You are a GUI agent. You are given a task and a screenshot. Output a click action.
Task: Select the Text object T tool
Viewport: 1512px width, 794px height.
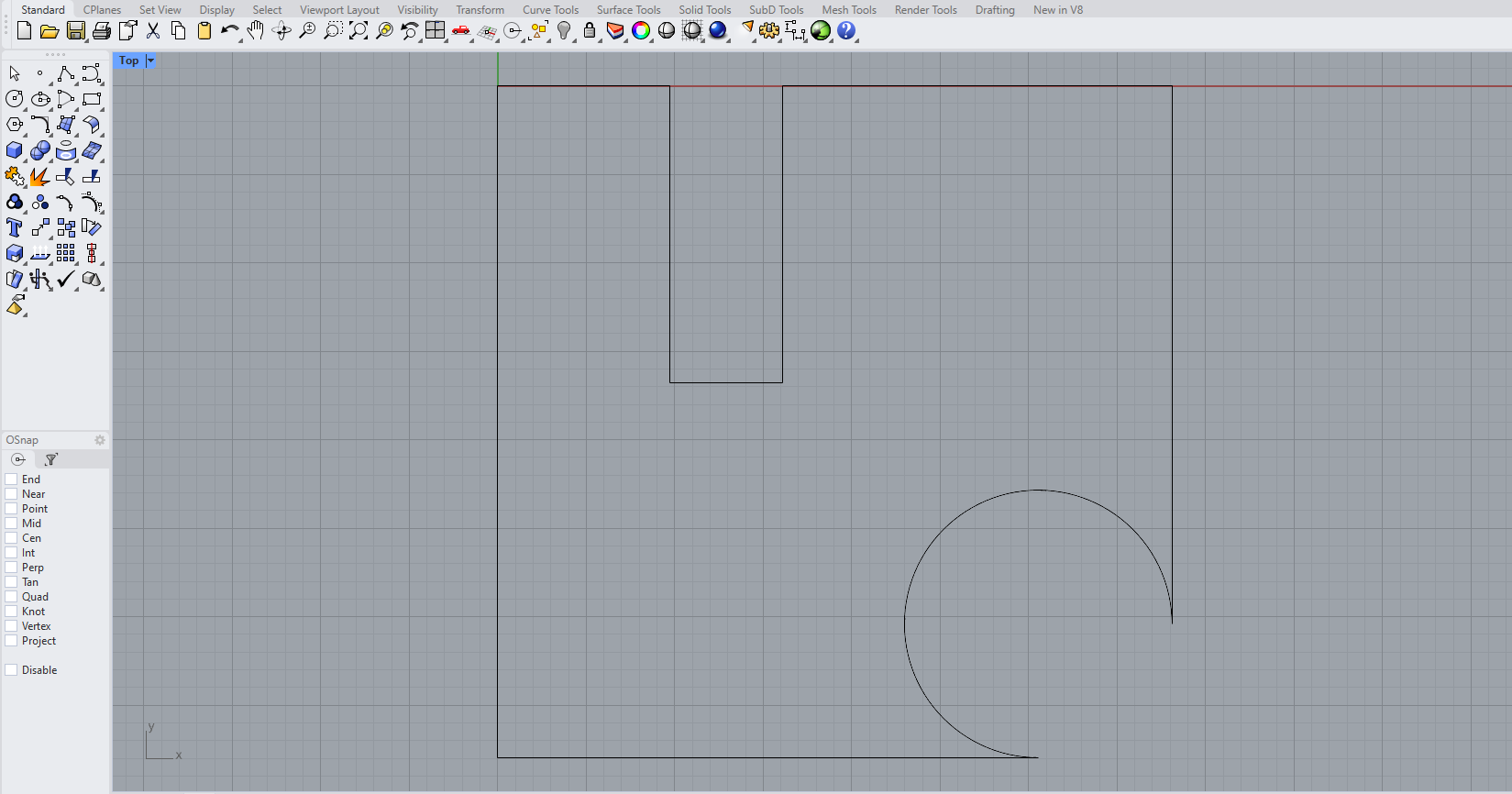coord(14,227)
